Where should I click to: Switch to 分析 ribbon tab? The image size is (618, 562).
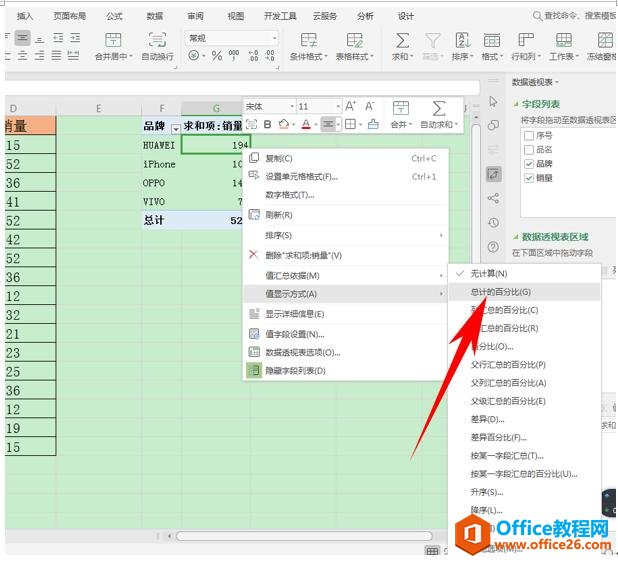click(x=365, y=16)
